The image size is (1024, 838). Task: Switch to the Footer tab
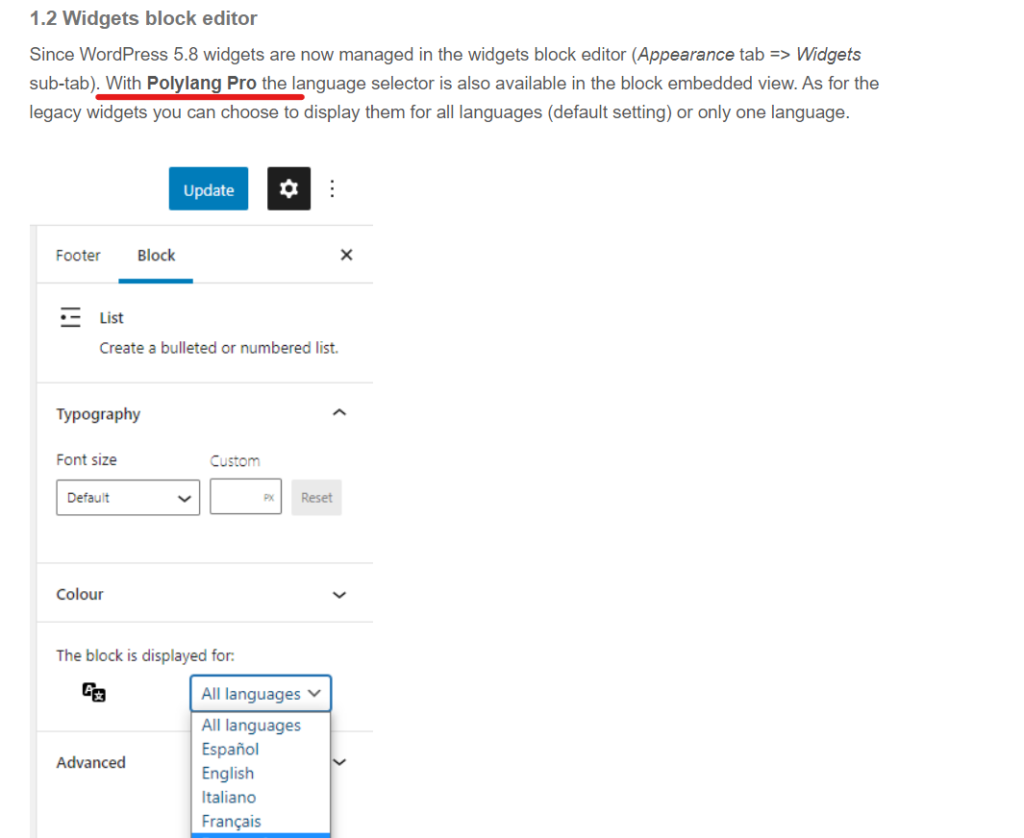[x=78, y=255]
